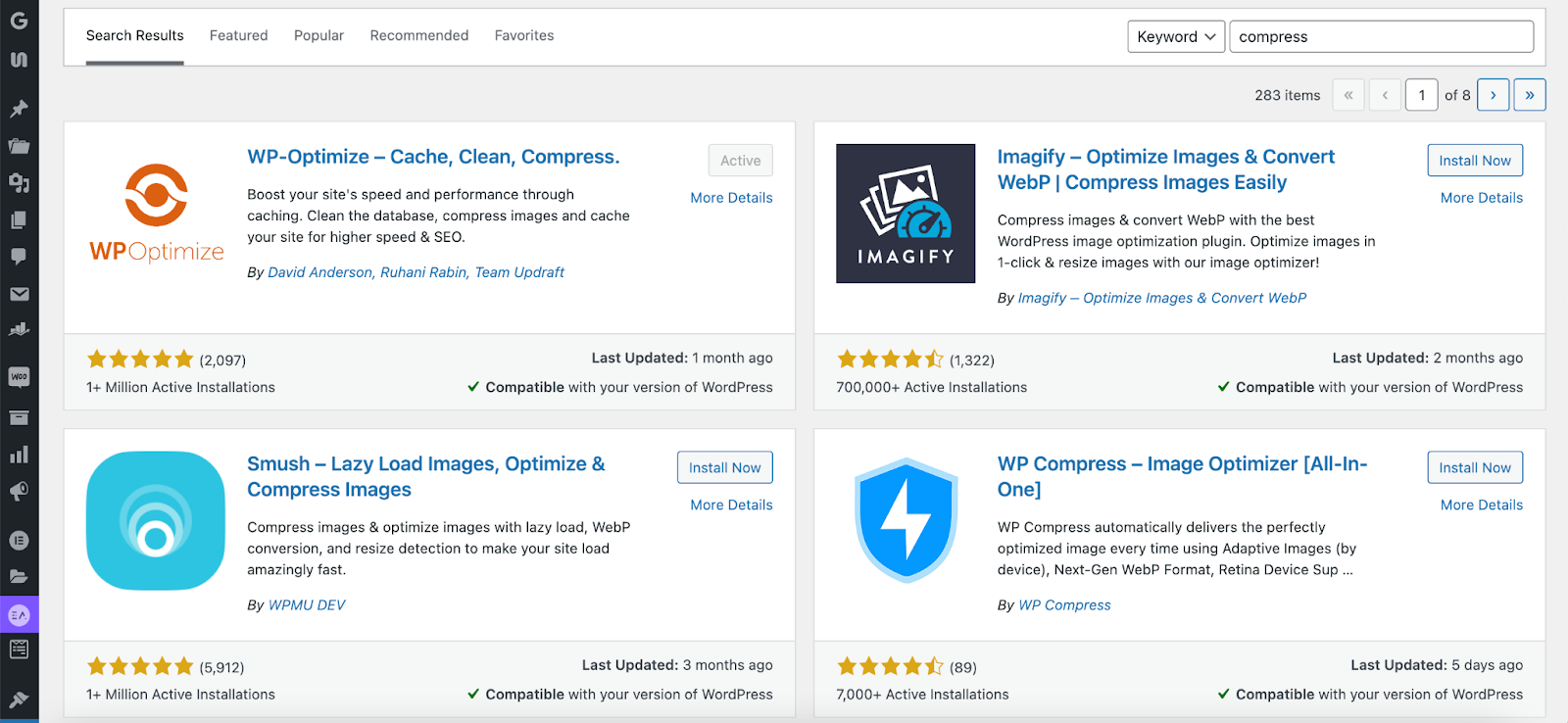Open the WP-Optimize – Cache, Clean, Compress title
This screenshot has height=723, width=1568.
(433, 157)
